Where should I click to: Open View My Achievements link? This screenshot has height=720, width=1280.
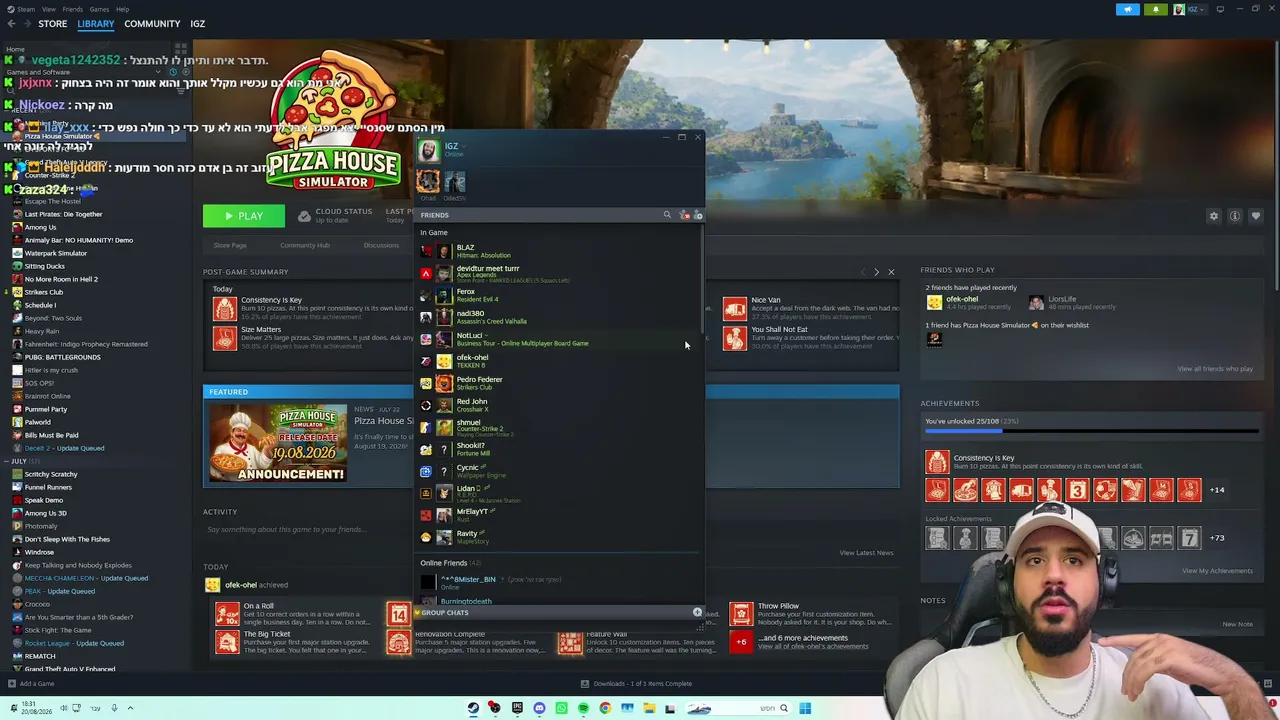1217,571
